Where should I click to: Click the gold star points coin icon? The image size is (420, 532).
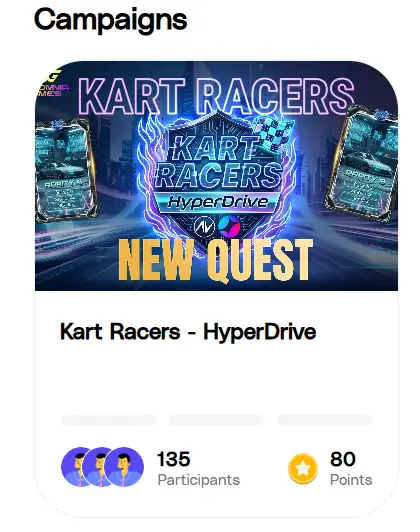click(x=303, y=468)
